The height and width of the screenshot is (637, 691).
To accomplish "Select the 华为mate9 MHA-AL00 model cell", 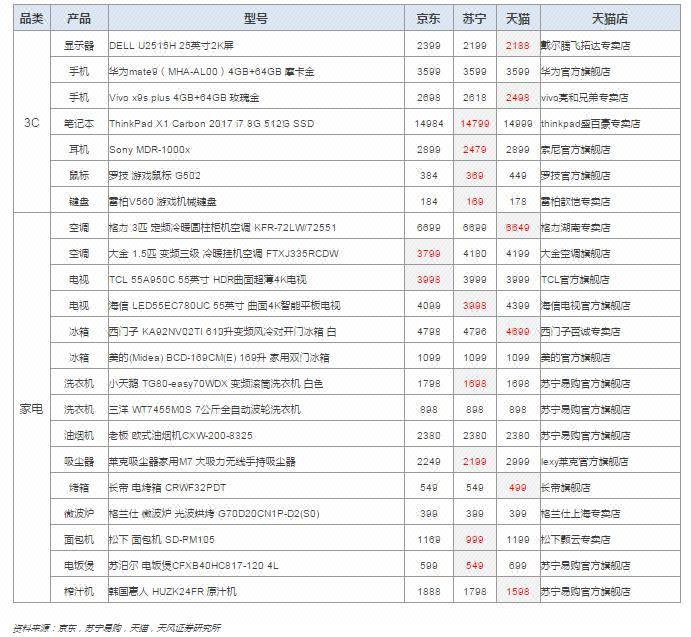I will pos(256,71).
